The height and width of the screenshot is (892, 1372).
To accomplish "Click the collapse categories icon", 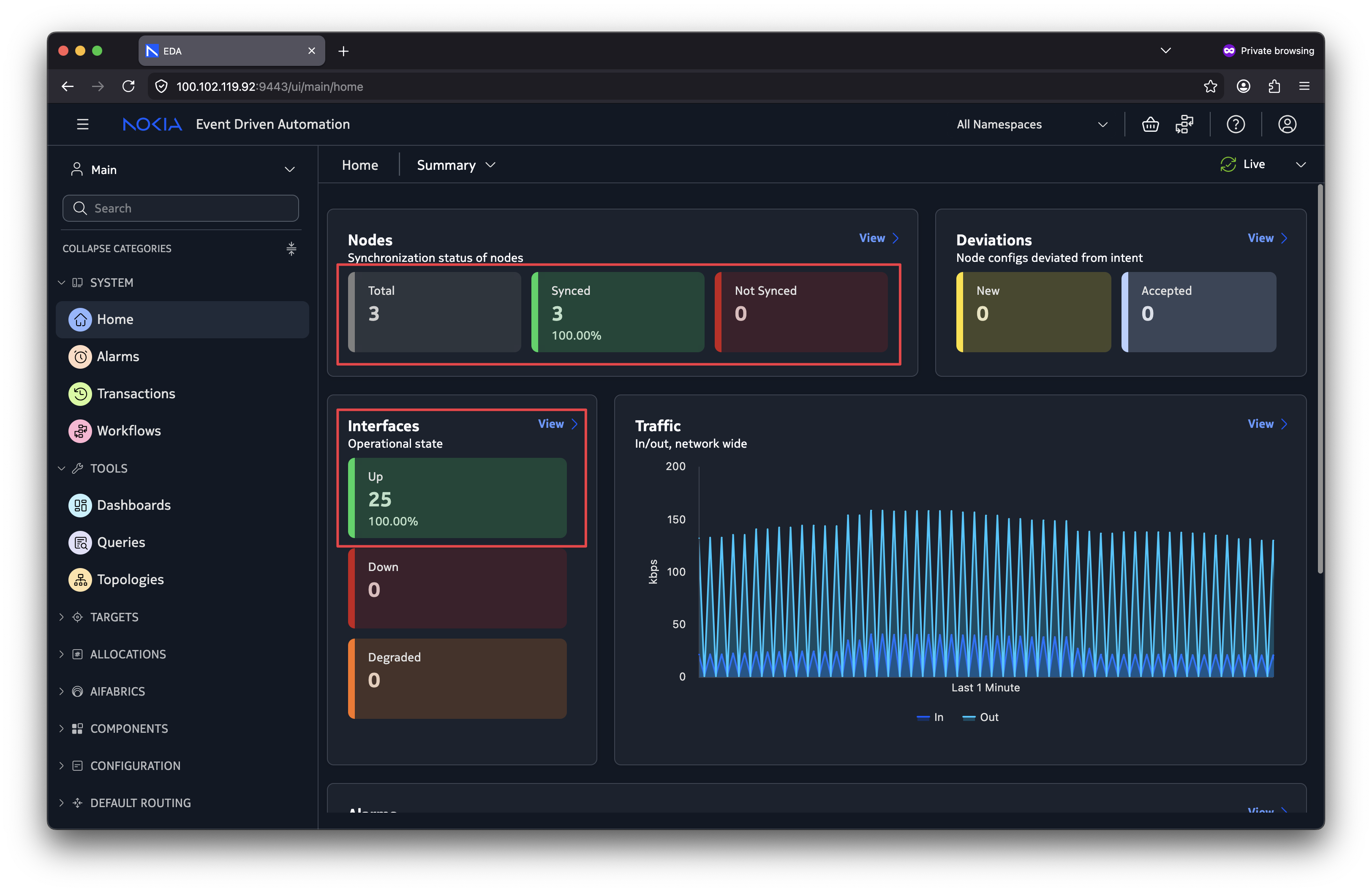I will click(x=291, y=248).
